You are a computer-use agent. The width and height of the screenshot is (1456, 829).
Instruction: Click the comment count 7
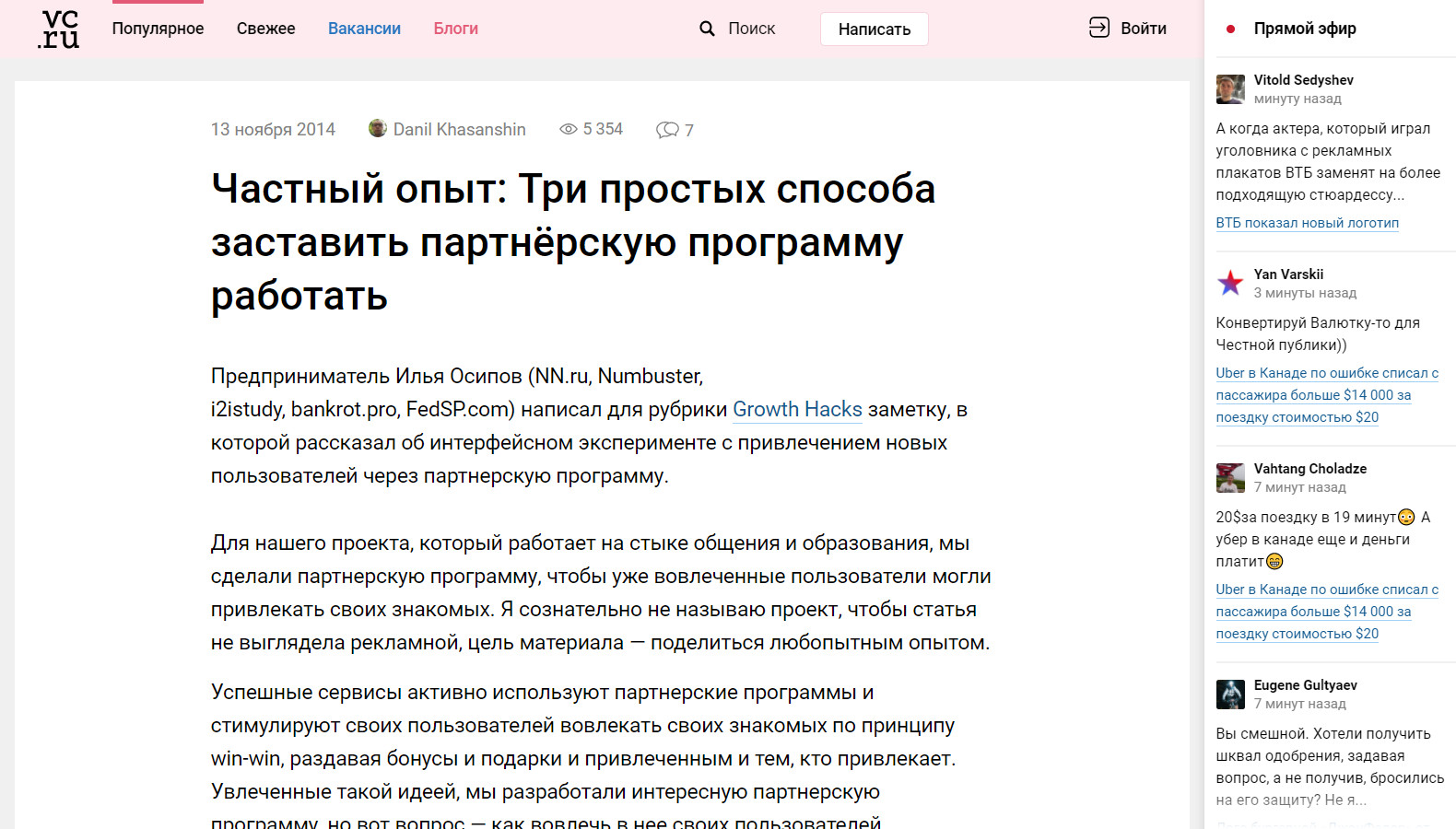click(x=688, y=130)
